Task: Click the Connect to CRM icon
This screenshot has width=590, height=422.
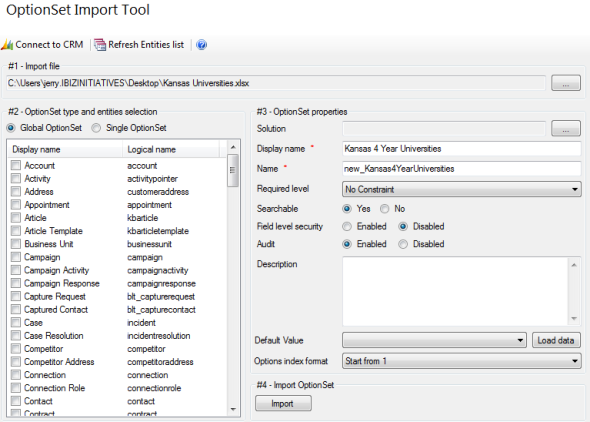Action: point(7,45)
